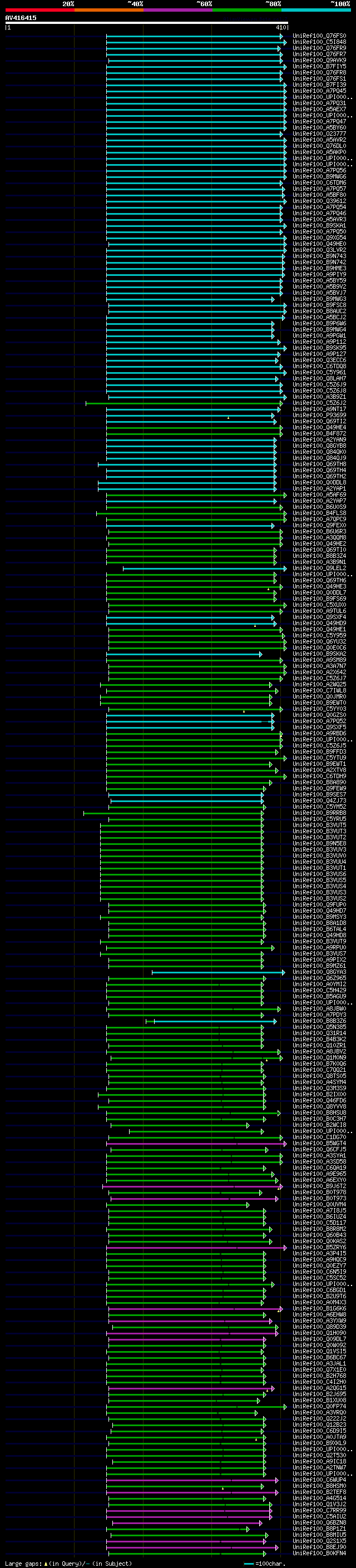Click the UniRef100_B9SKA1 hit label
356x1568 pixels.
pos(319,226)
